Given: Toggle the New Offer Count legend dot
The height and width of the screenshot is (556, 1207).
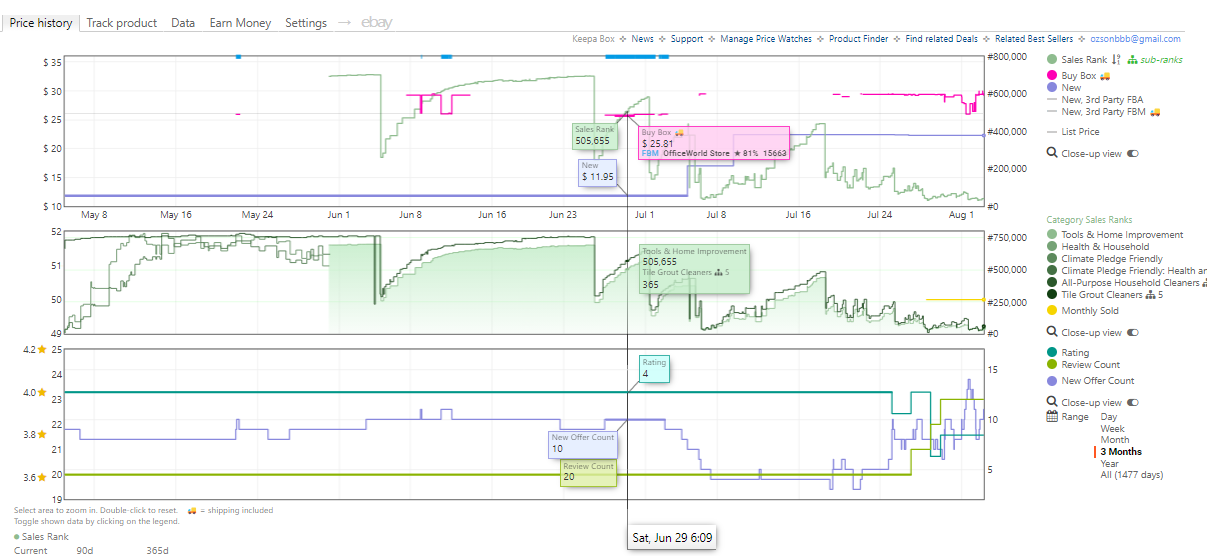Looking at the screenshot, I should pos(1052,381).
